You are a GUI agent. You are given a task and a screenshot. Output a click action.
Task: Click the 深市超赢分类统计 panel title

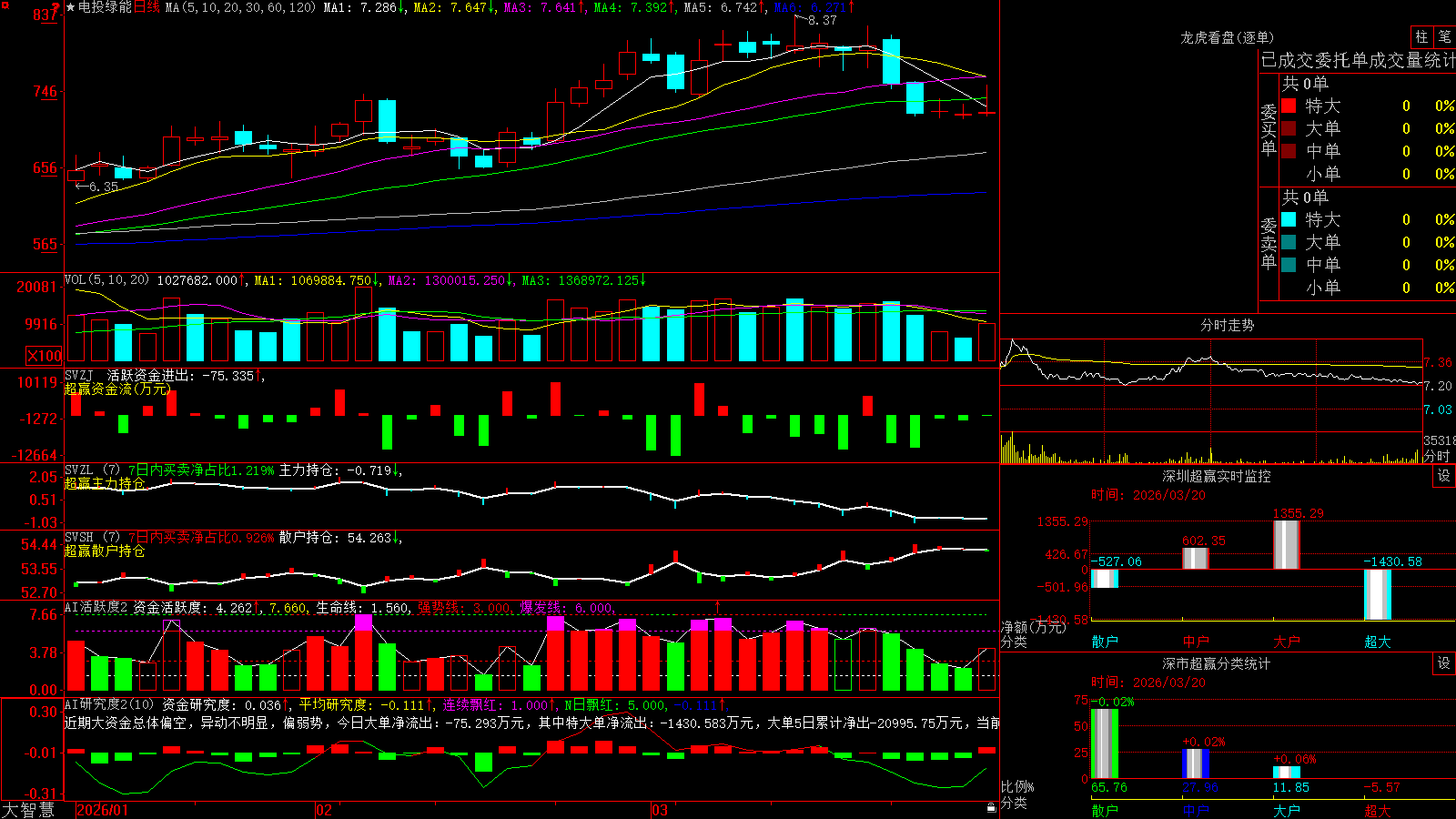tap(1217, 663)
